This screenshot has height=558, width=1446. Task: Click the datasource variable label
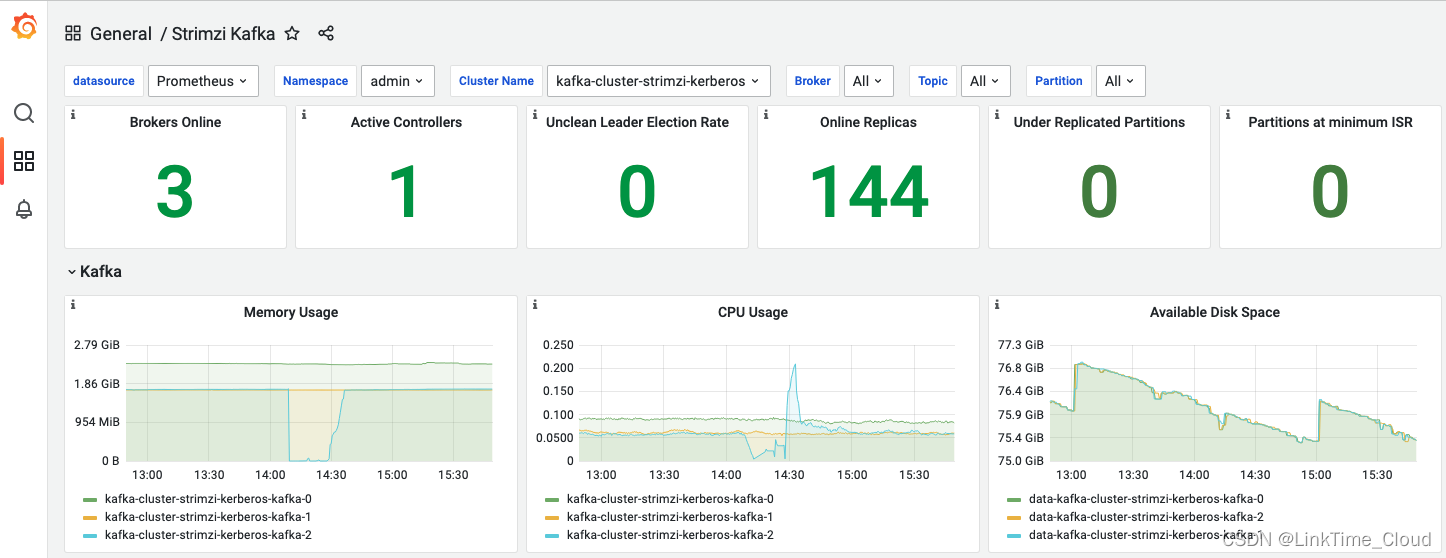[x=104, y=81]
